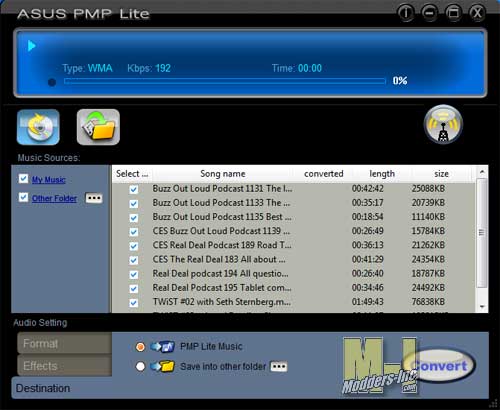500x410 pixels.
Task: Click the Select column header
Action: [132, 174]
